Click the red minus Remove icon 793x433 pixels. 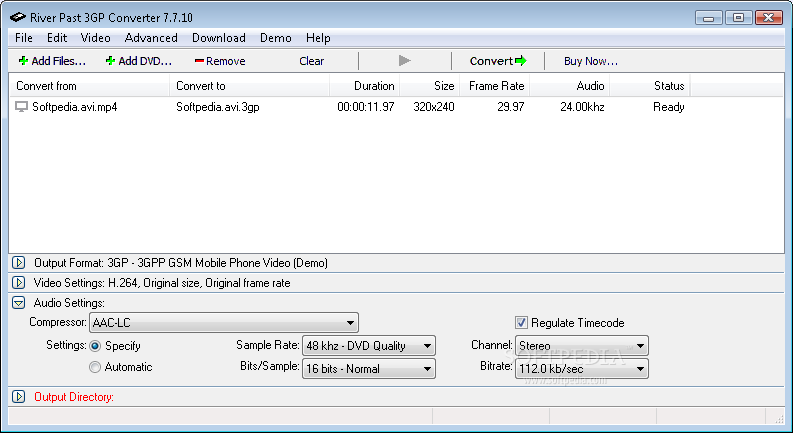coord(199,61)
